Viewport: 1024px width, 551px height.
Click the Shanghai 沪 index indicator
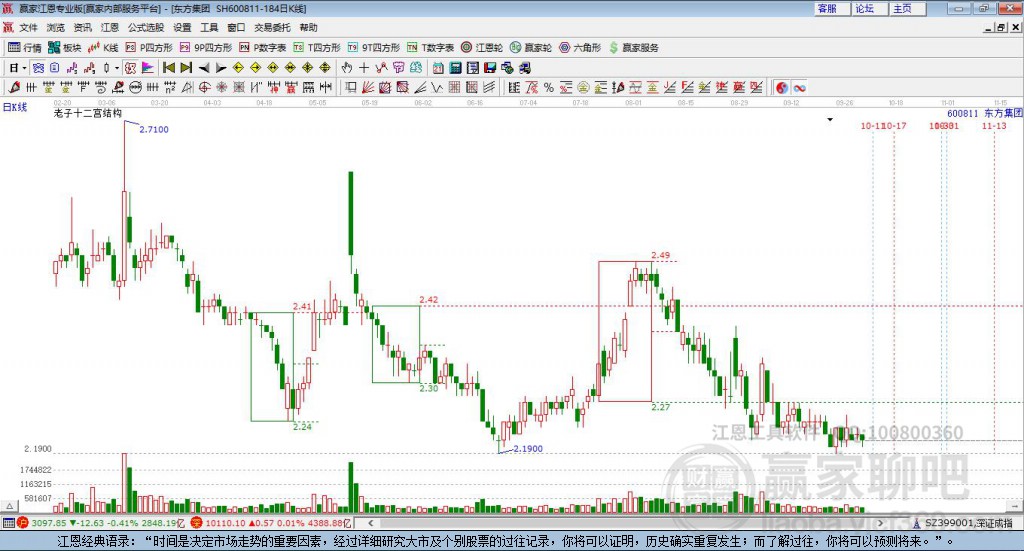tap(23, 523)
